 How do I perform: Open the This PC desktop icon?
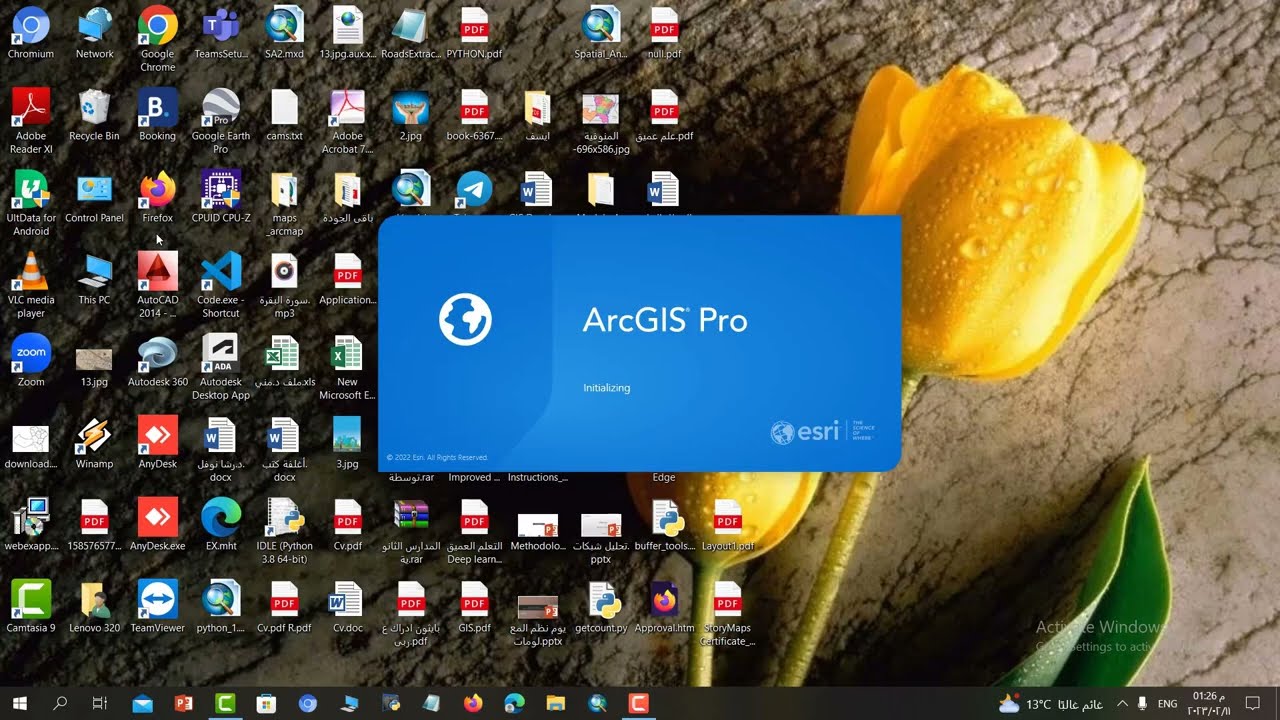tap(95, 279)
